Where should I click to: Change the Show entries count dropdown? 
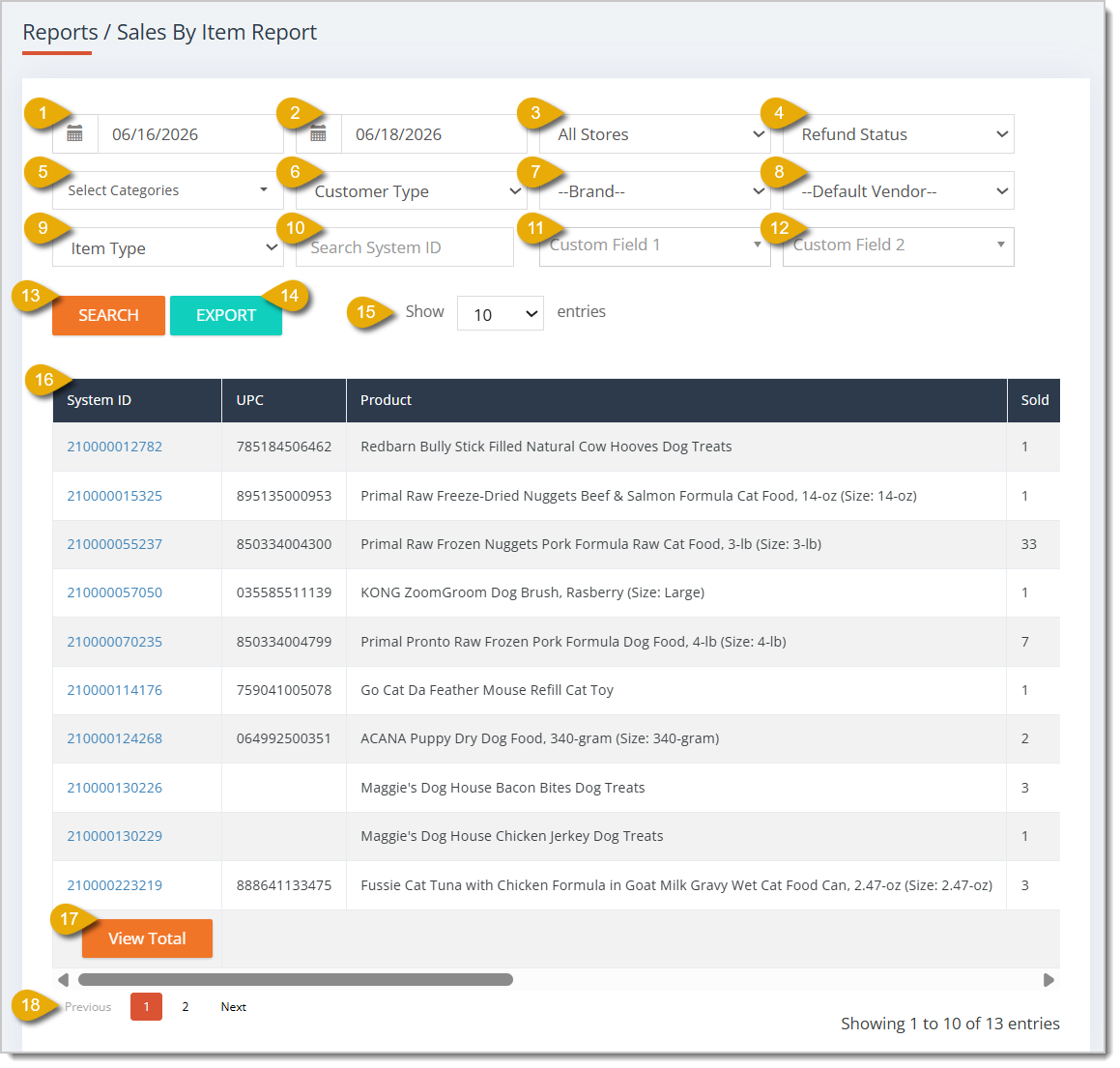[x=500, y=313]
